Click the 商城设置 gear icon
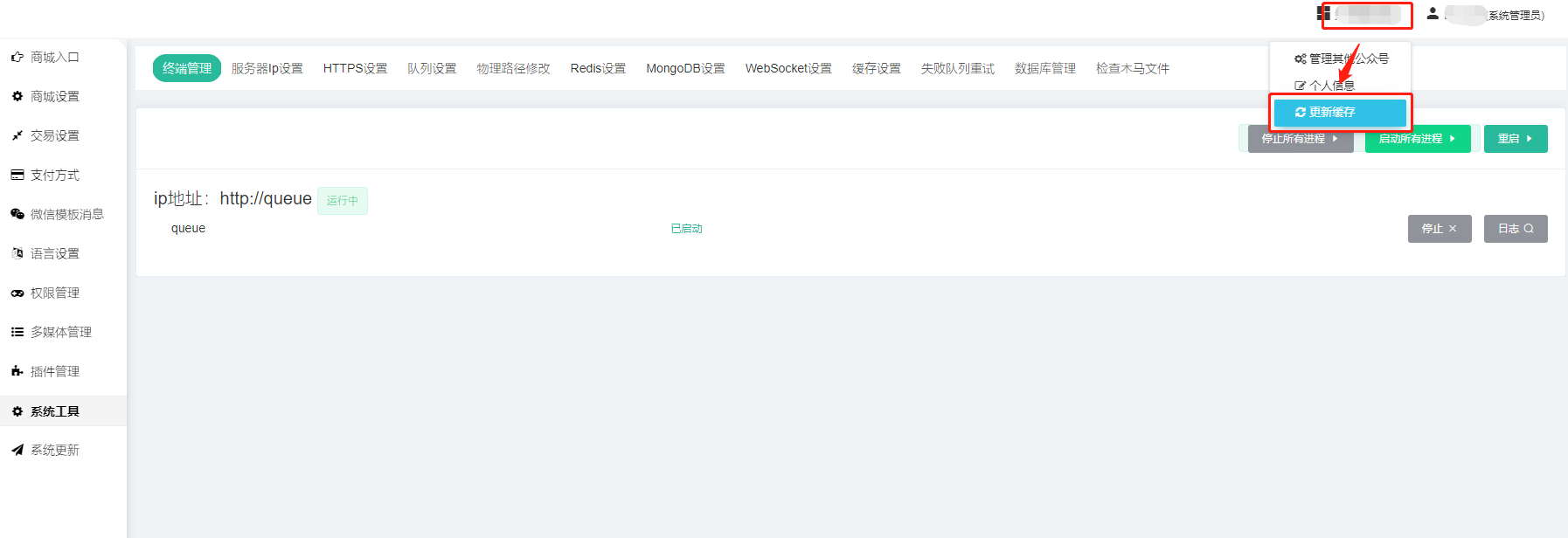Viewport: 1568px width, 538px height. pos(17,96)
